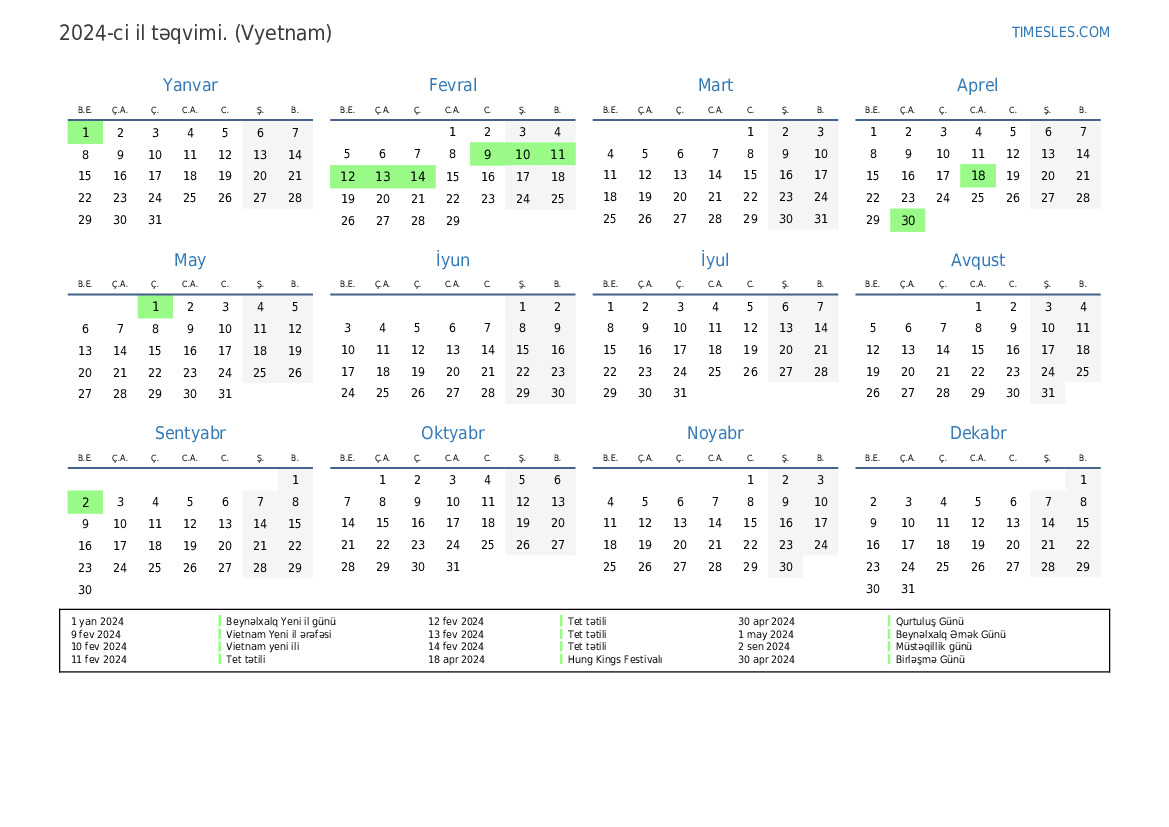Viewport: 1169px width, 827px height.
Task: Click the title "2024-ci il təqvimi. (Vyetnam)"
Action: (x=195, y=33)
